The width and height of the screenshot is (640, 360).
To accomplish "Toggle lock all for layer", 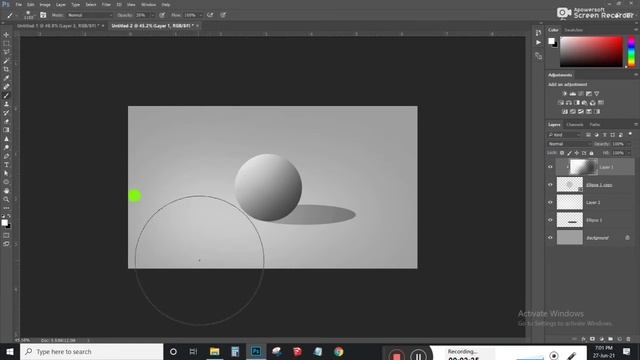I will click(x=591, y=153).
